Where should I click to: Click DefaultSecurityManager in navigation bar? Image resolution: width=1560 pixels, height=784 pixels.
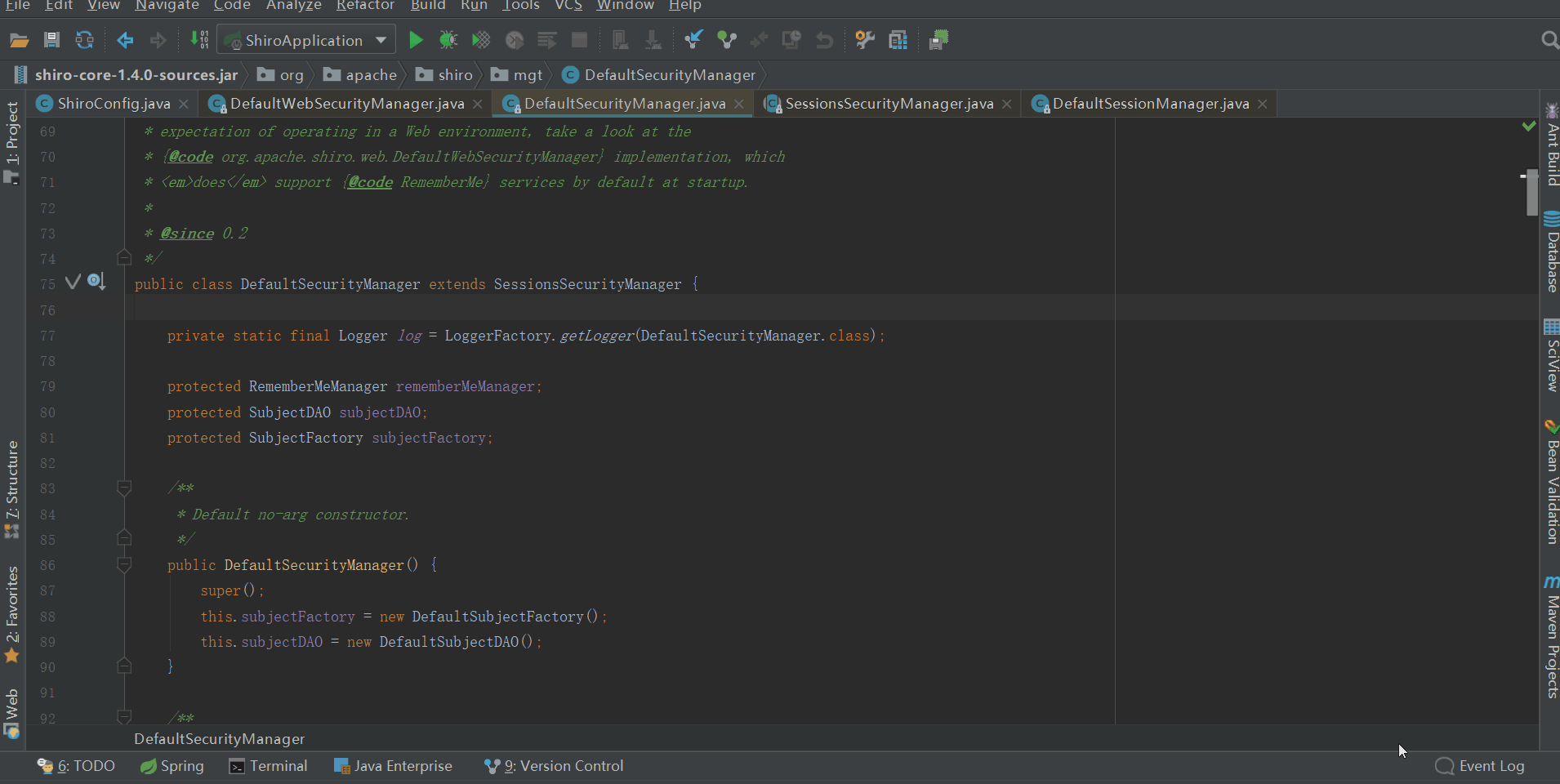660,75
